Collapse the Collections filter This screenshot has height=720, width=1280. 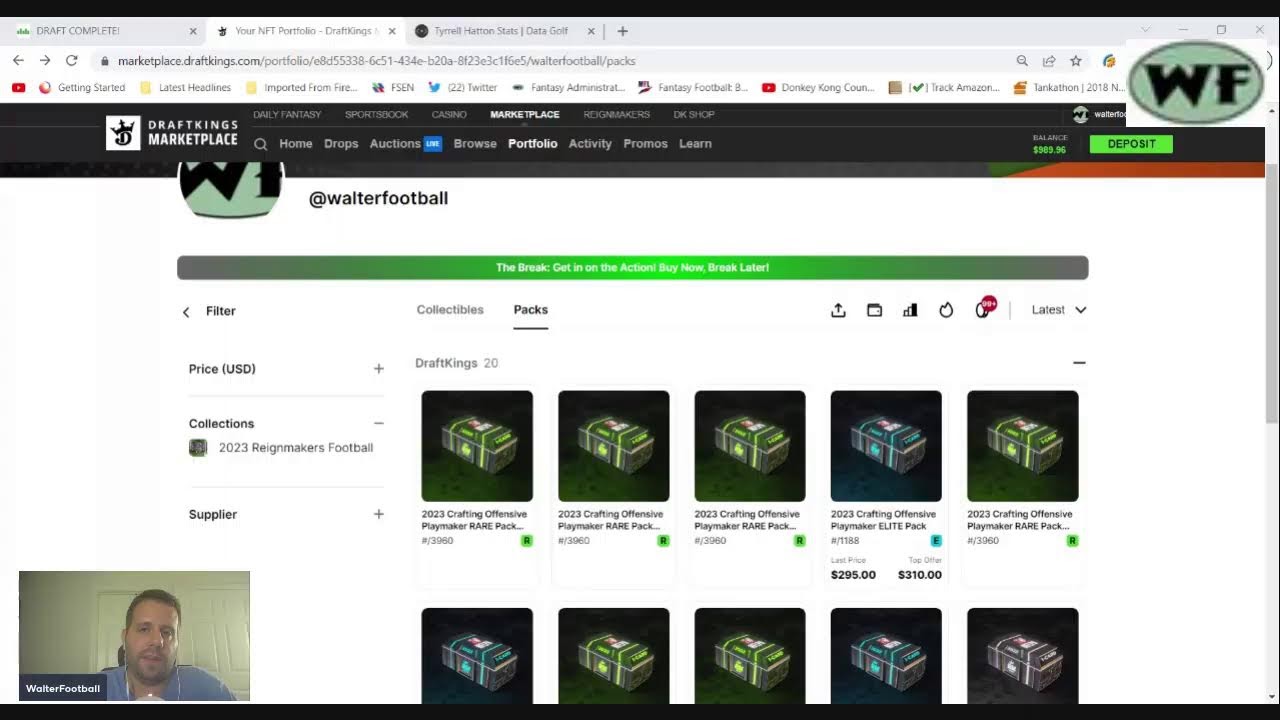click(x=379, y=424)
